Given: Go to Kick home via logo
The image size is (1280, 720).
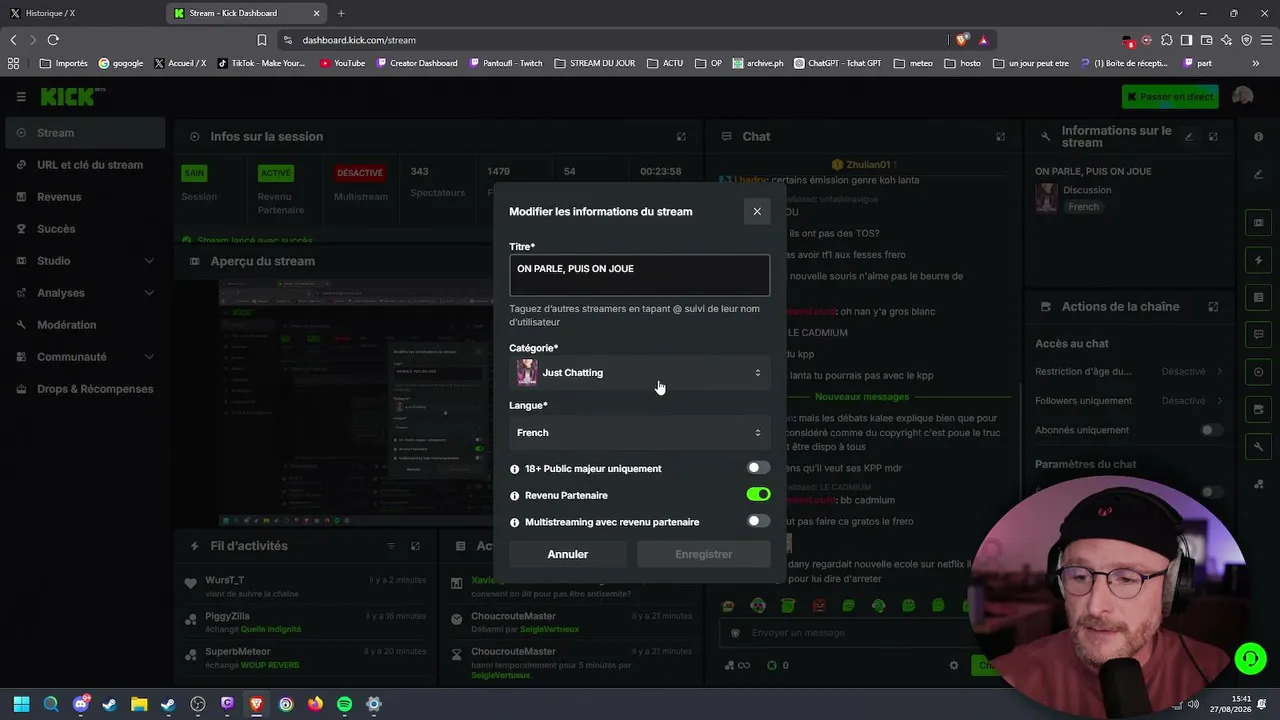Looking at the screenshot, I should pyautogui.click(x=72, y=97).
